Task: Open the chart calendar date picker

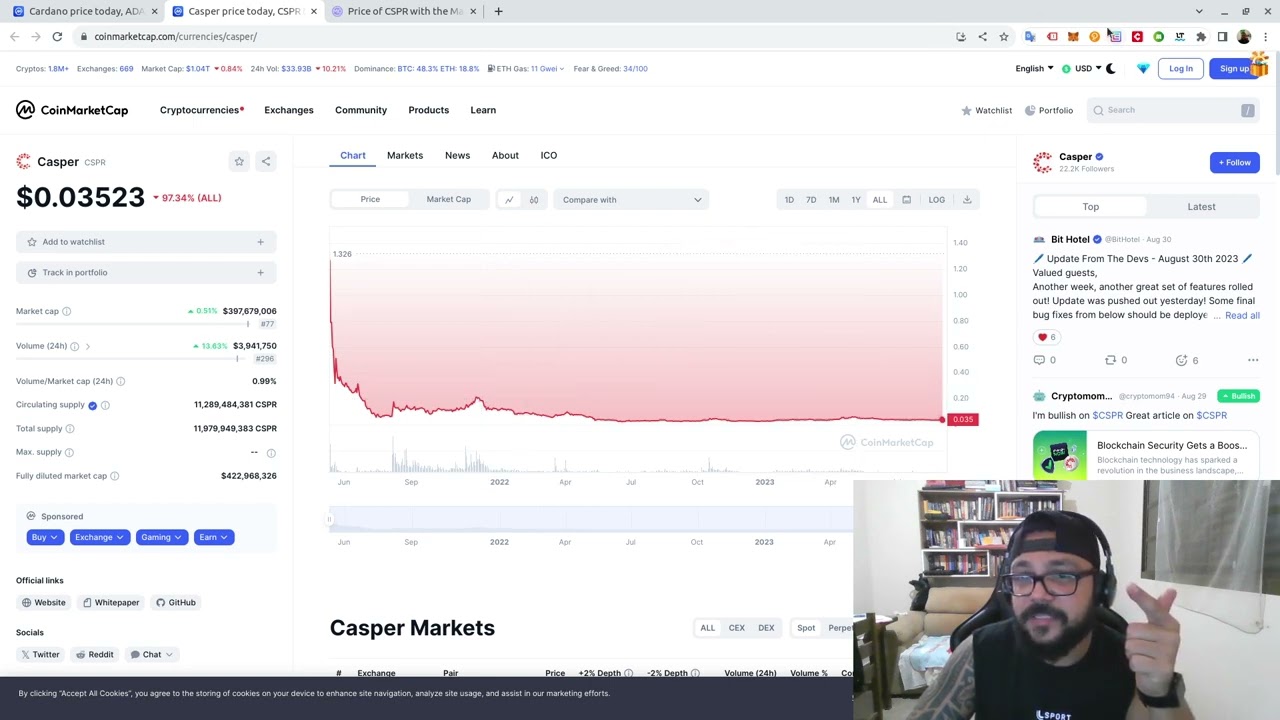Action: pyautogui.click(x=906, y=199)
